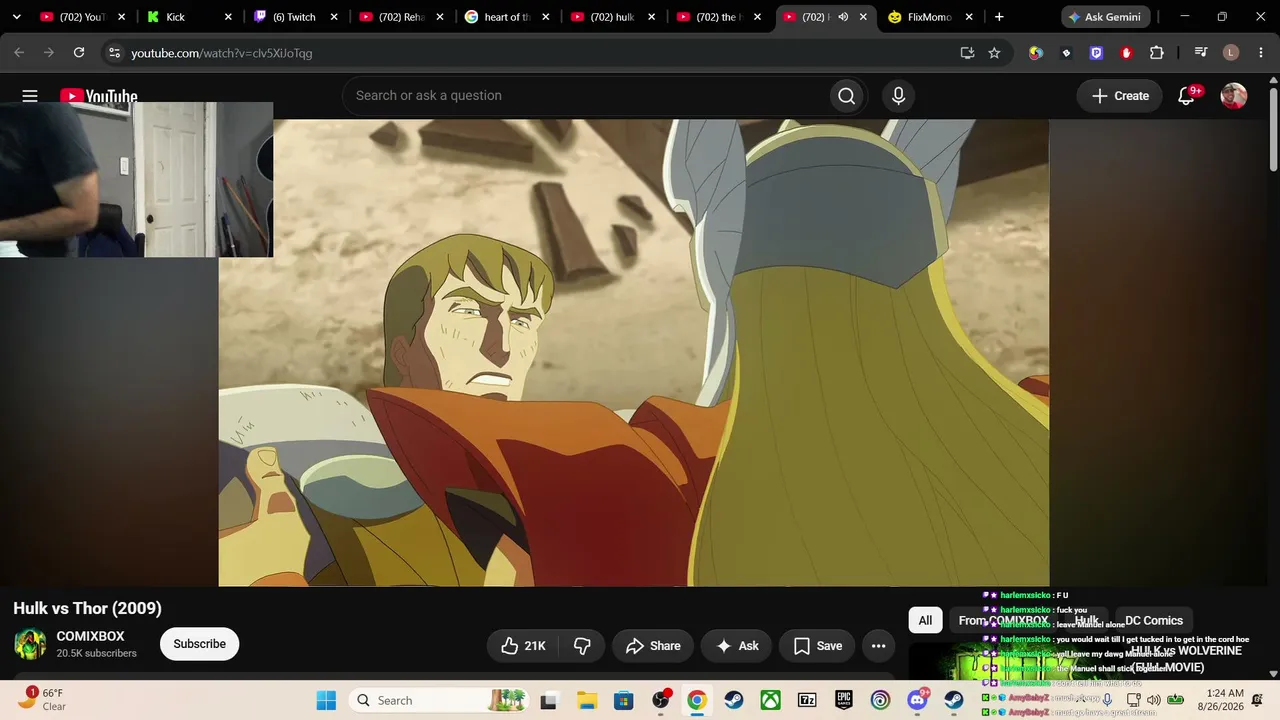Click the YouTube search input field
This screenshot has width=1280, height=720.
pos(585,96)
